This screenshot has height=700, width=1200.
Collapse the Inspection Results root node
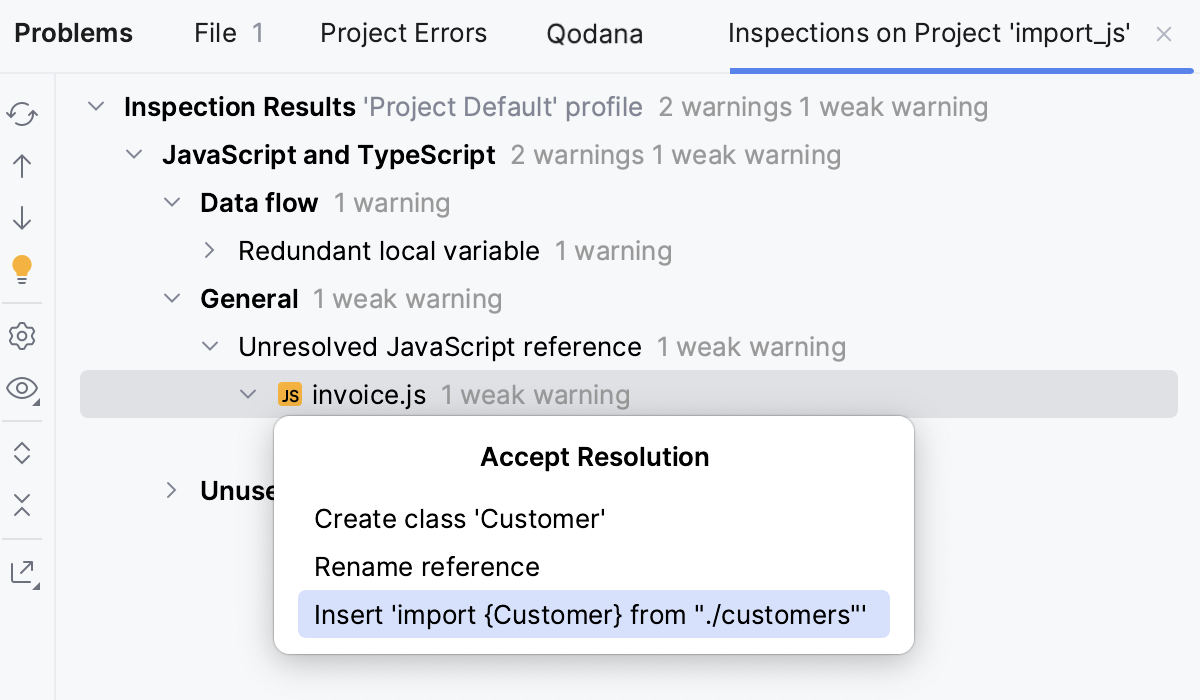click(x=96, y=106)
